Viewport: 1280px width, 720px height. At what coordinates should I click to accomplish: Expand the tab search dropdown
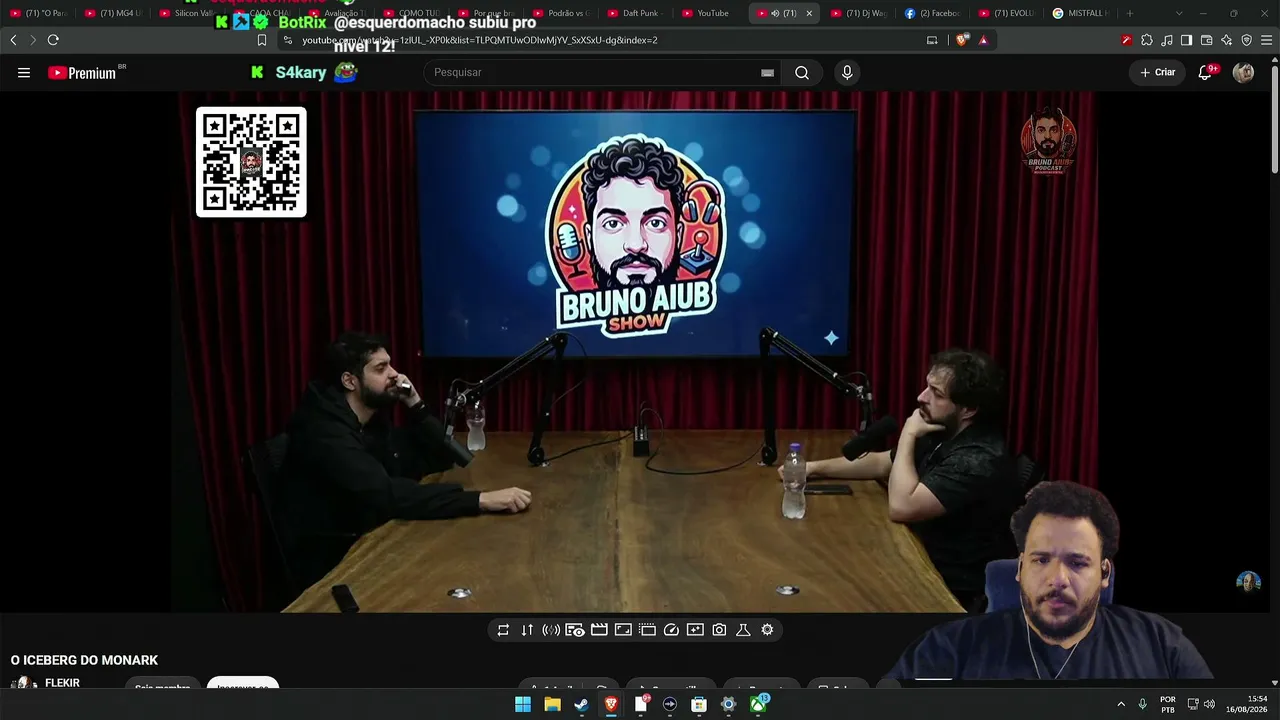(1179, 13)
